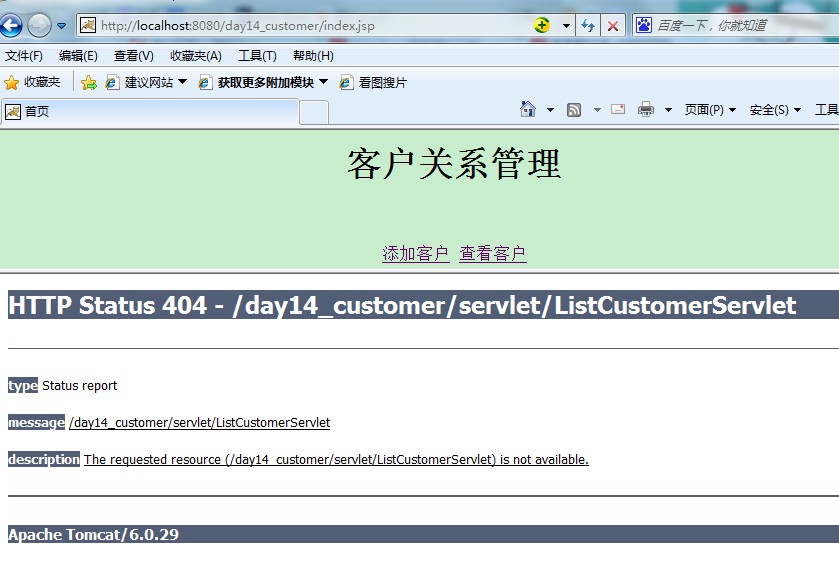Click the Apache Tomcat/6.0.29 footer text

tap(93, 534)
